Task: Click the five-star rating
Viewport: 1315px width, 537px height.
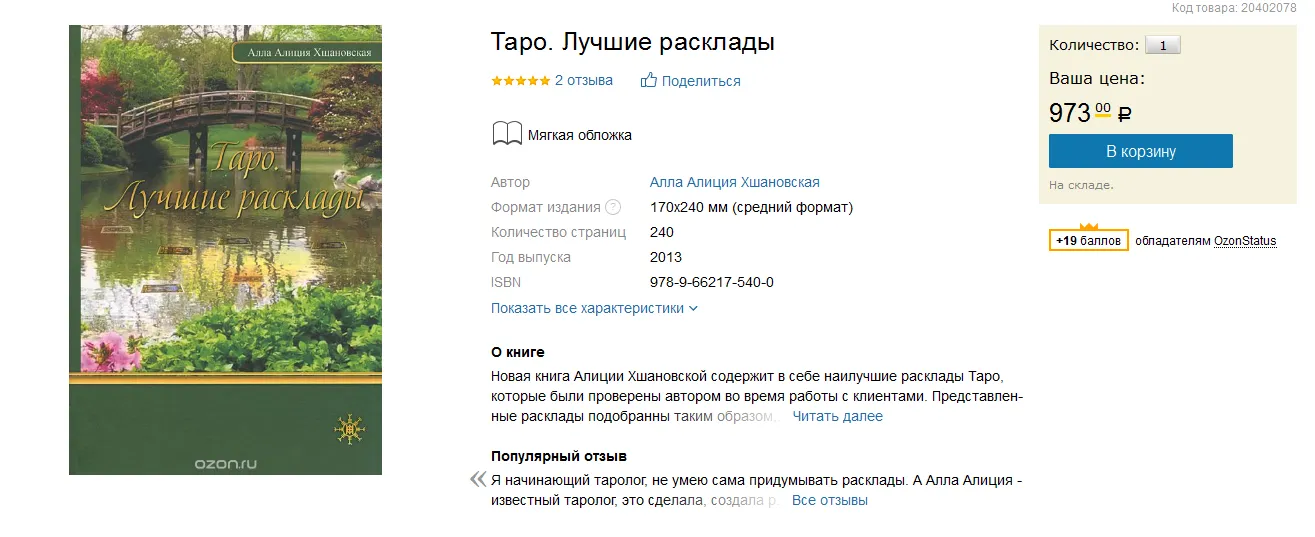Action: click(520, 81)
